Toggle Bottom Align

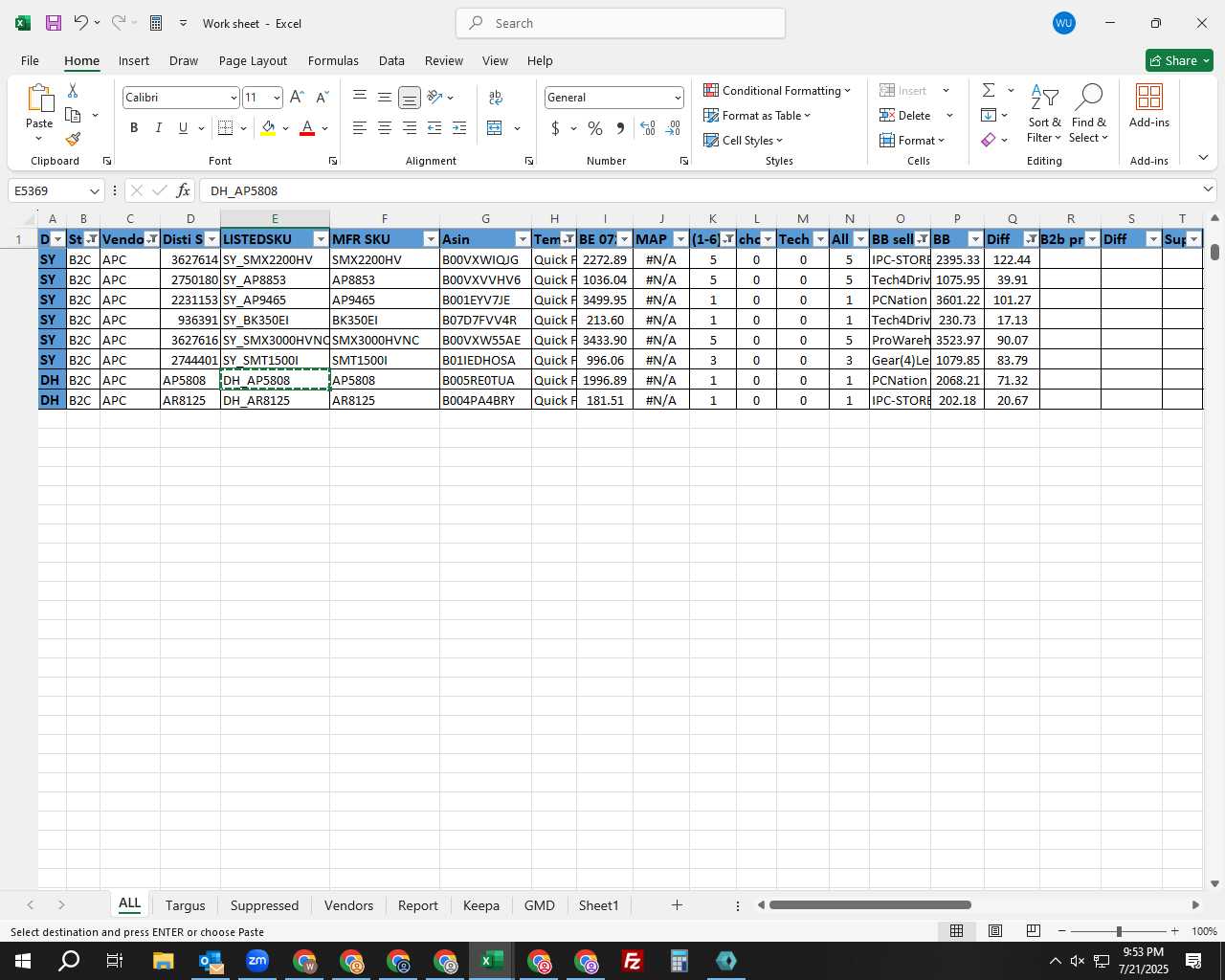tap(410, 98)
